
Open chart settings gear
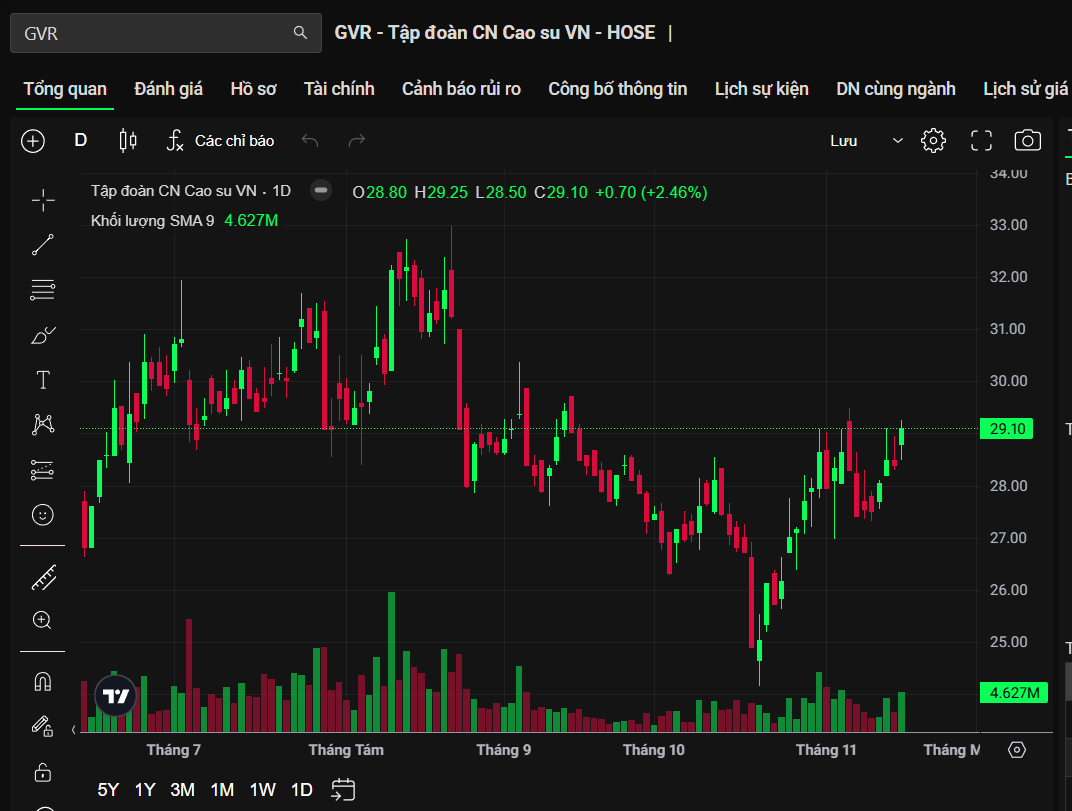point(933,141)
